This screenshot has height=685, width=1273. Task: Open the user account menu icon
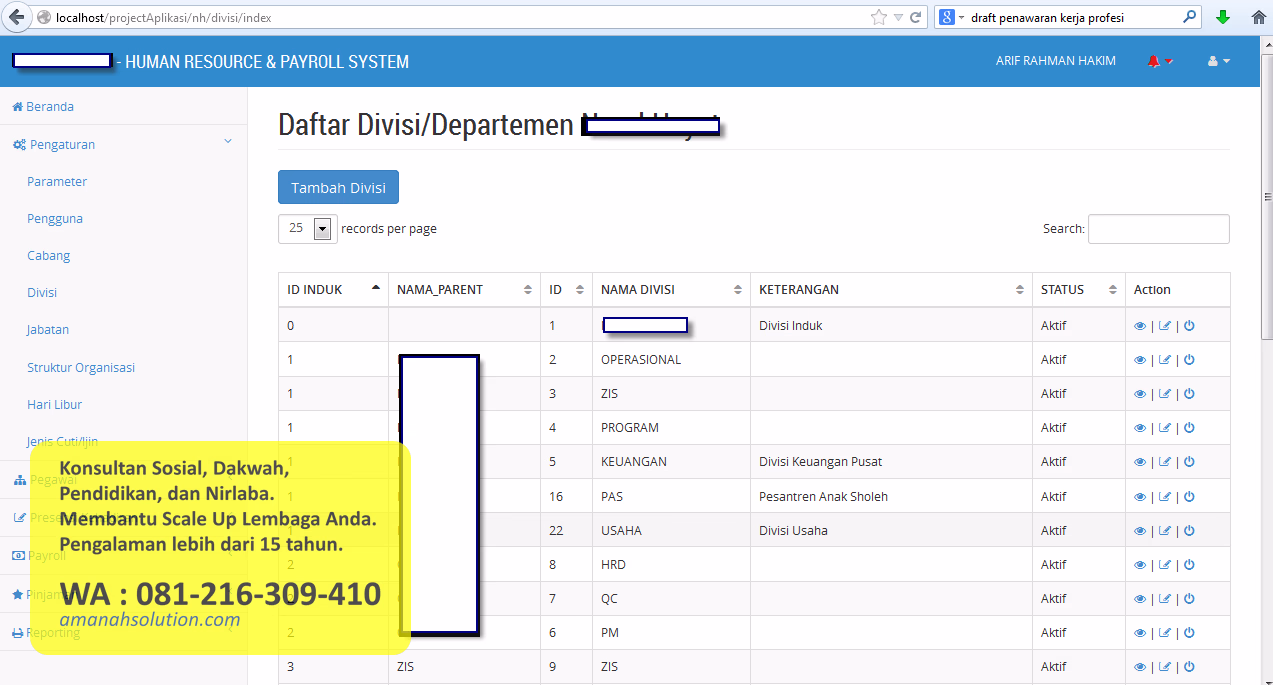click(x=1218, y=61)
